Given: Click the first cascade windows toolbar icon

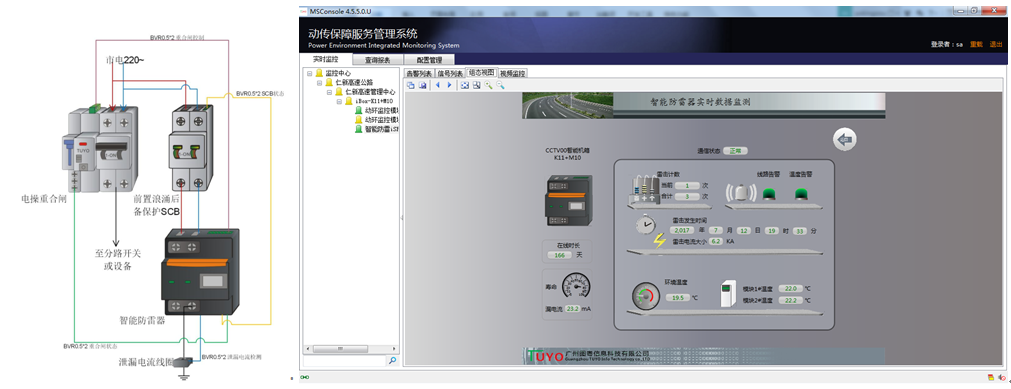Looking at the screenshot, I should pos(411,85).
